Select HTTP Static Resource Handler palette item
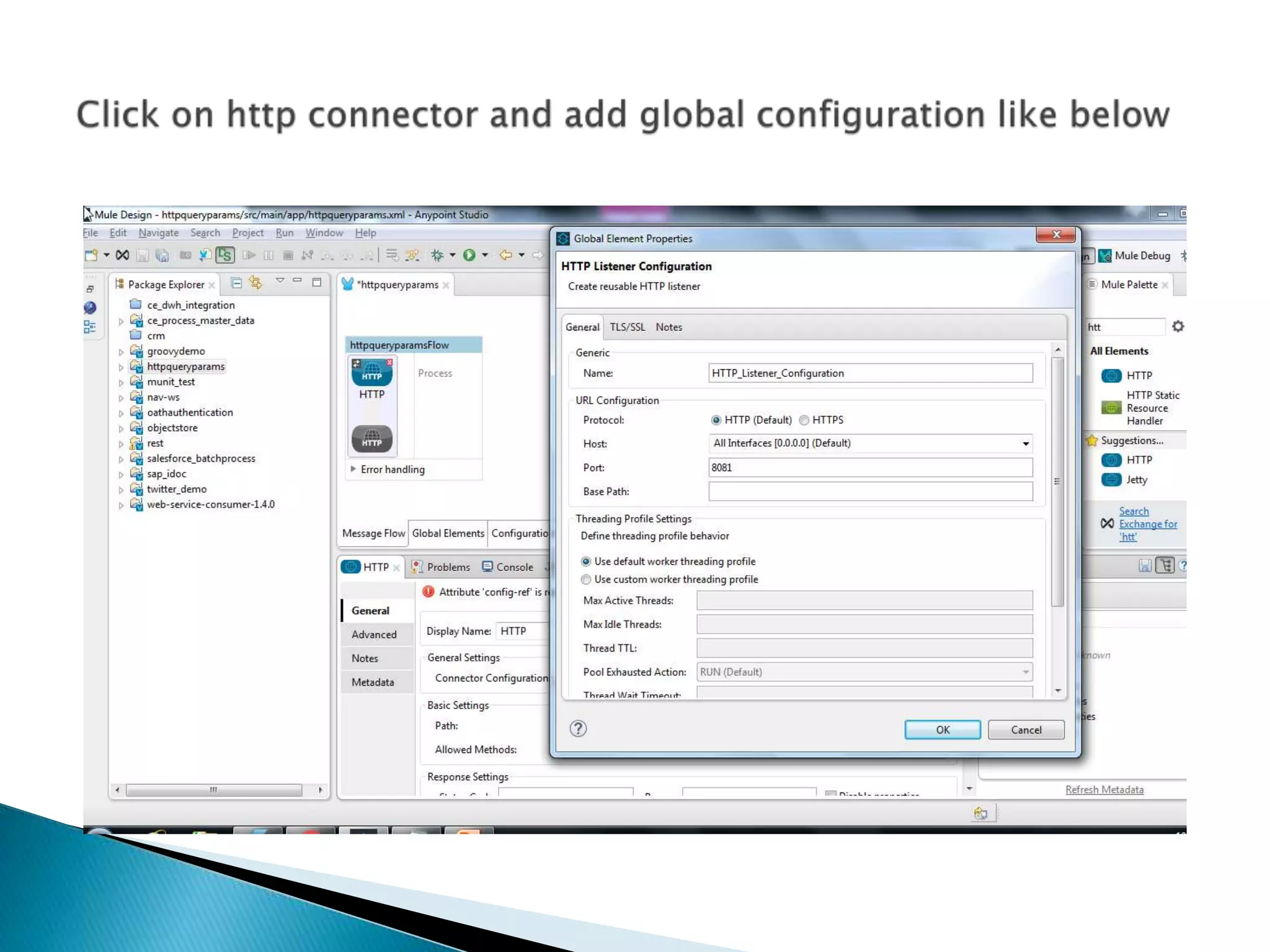Viewport: 1270px width, 952px height. tap(1145, 408)
